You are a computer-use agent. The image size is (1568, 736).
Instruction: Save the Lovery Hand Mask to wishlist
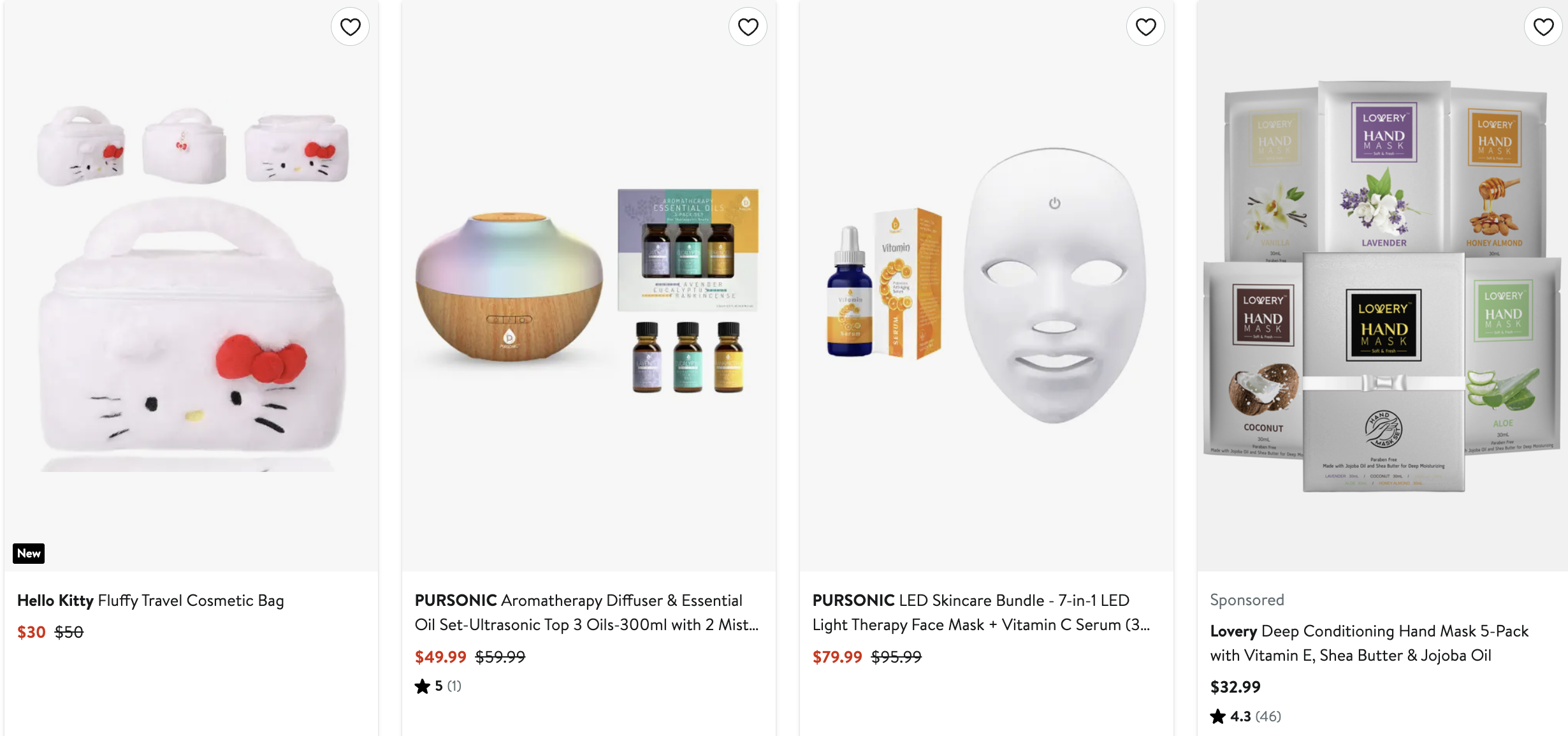(1543, 27)
